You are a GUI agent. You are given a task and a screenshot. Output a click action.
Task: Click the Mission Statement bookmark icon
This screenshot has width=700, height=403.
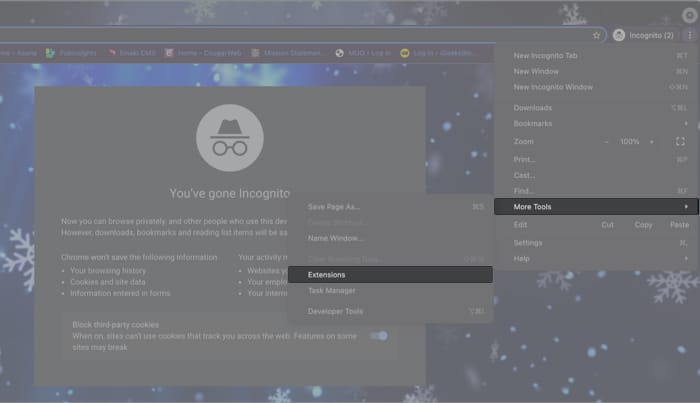tap(255, 53)
